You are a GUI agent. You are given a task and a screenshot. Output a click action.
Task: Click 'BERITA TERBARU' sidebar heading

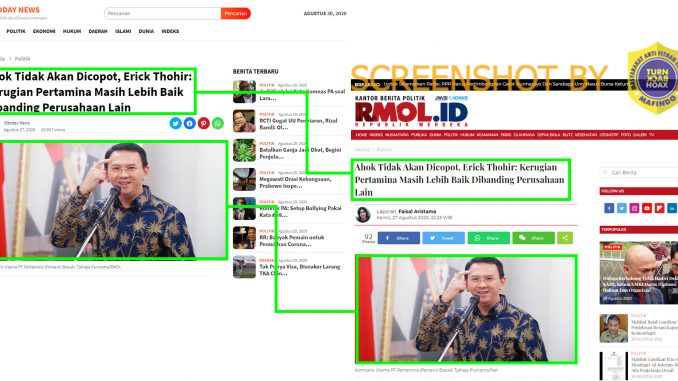click(x=256, y=71)
